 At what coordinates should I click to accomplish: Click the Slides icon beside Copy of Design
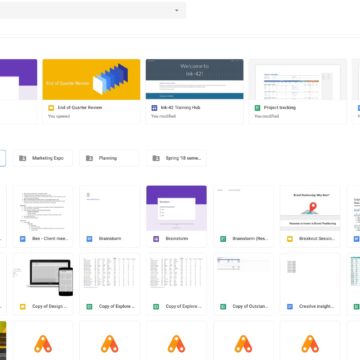click(x=23, y=306)
